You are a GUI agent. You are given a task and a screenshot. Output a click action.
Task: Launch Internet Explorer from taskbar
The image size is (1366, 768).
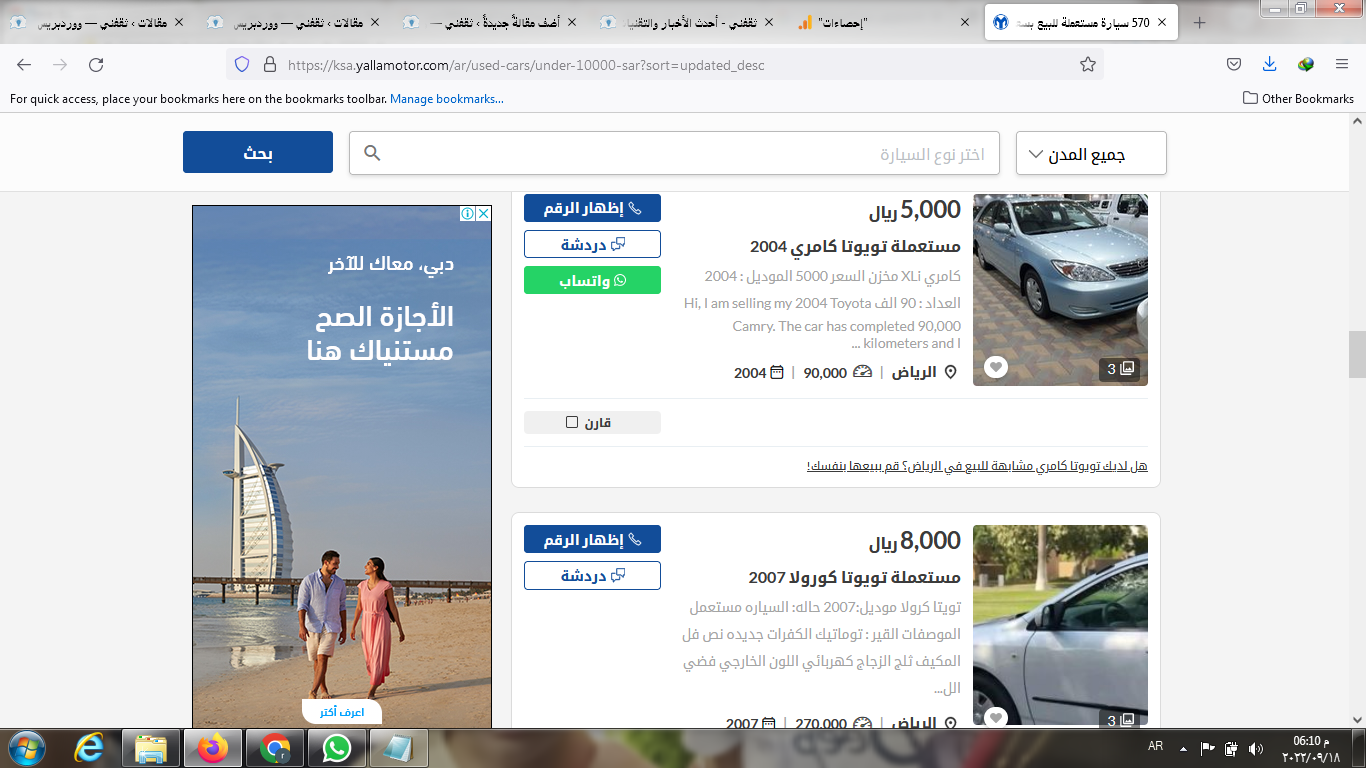point(90,748)
